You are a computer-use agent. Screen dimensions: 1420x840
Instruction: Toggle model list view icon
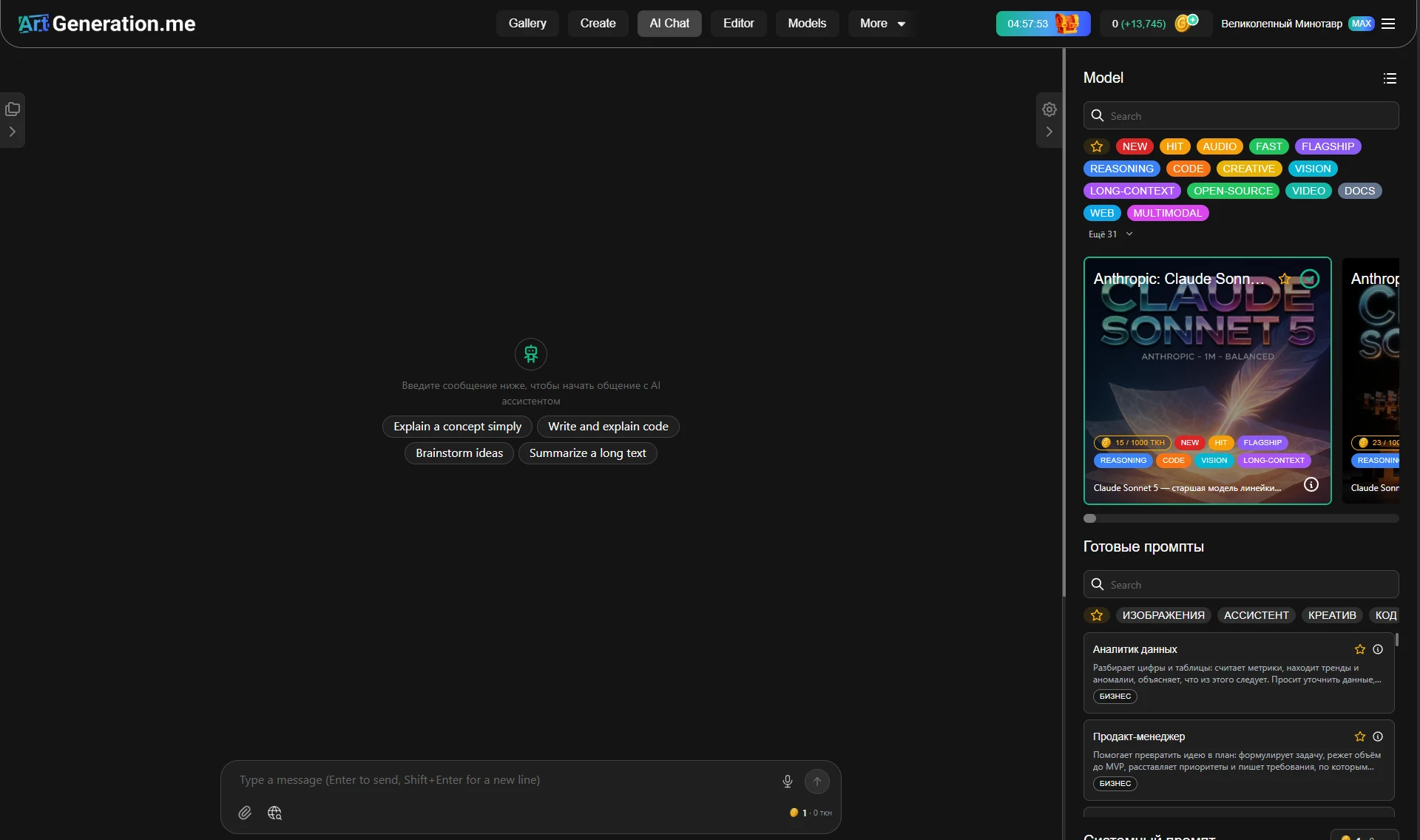click(1390, 78)
